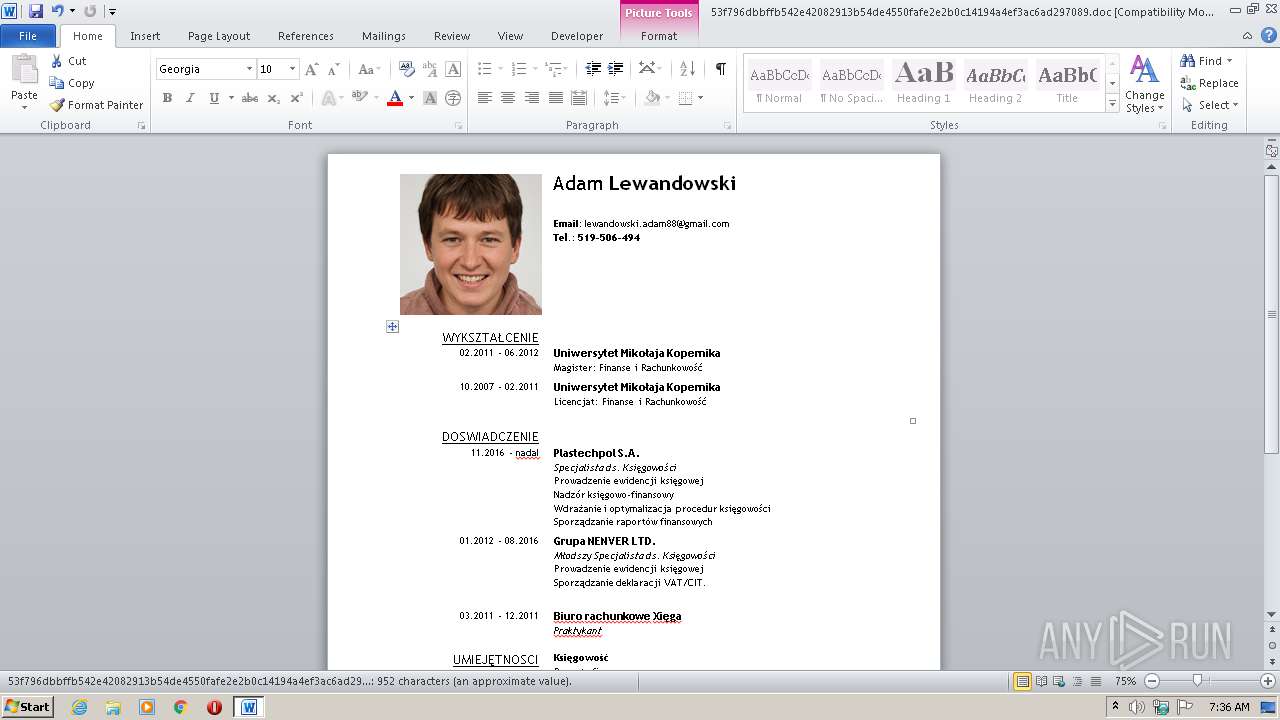Open the numbering list dropdown
Viewport: 1280px width, 720px height.
pos(536,69)
